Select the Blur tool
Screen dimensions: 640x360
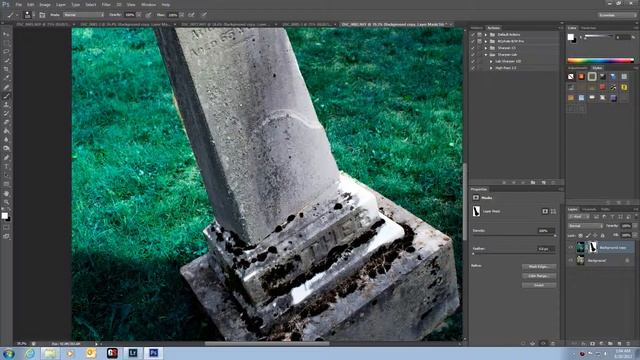(6, 140)
